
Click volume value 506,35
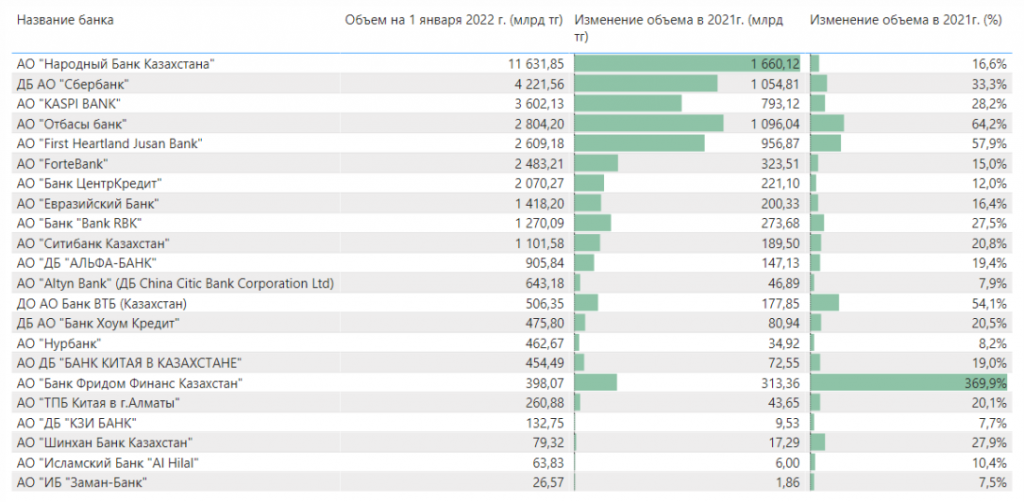(544, 304)
